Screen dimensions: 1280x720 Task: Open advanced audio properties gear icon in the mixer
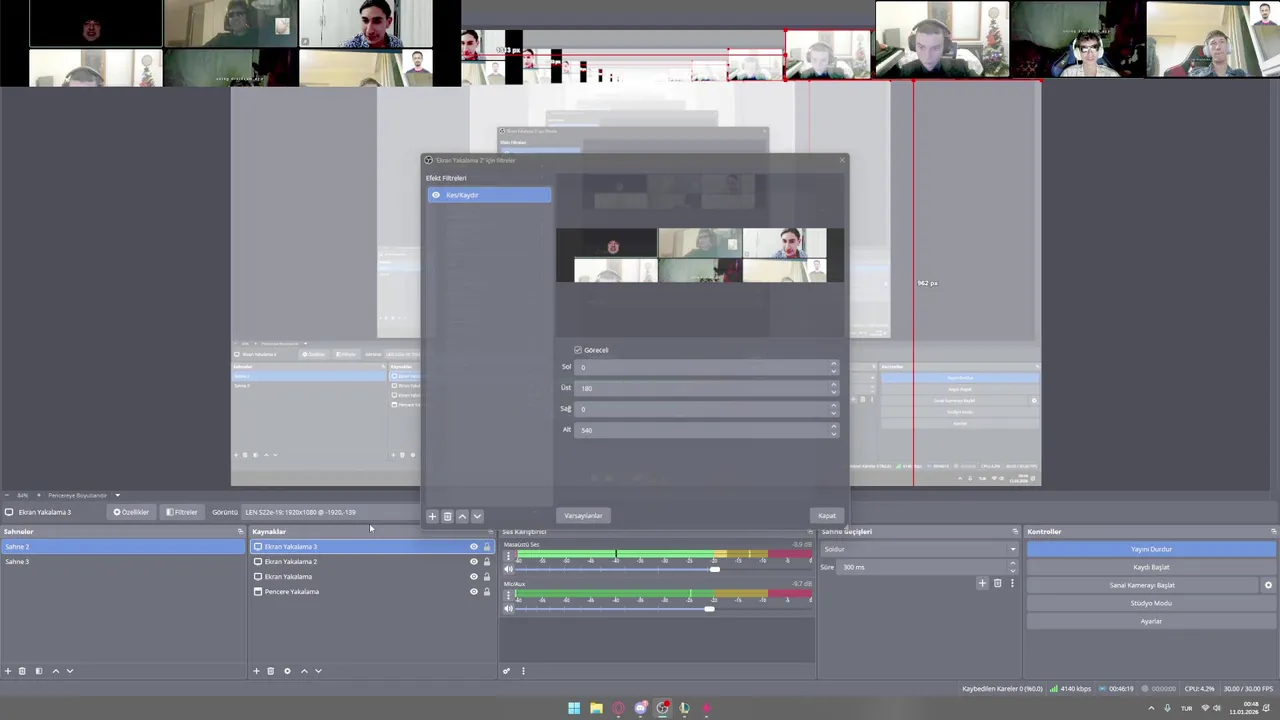(506, 671)
